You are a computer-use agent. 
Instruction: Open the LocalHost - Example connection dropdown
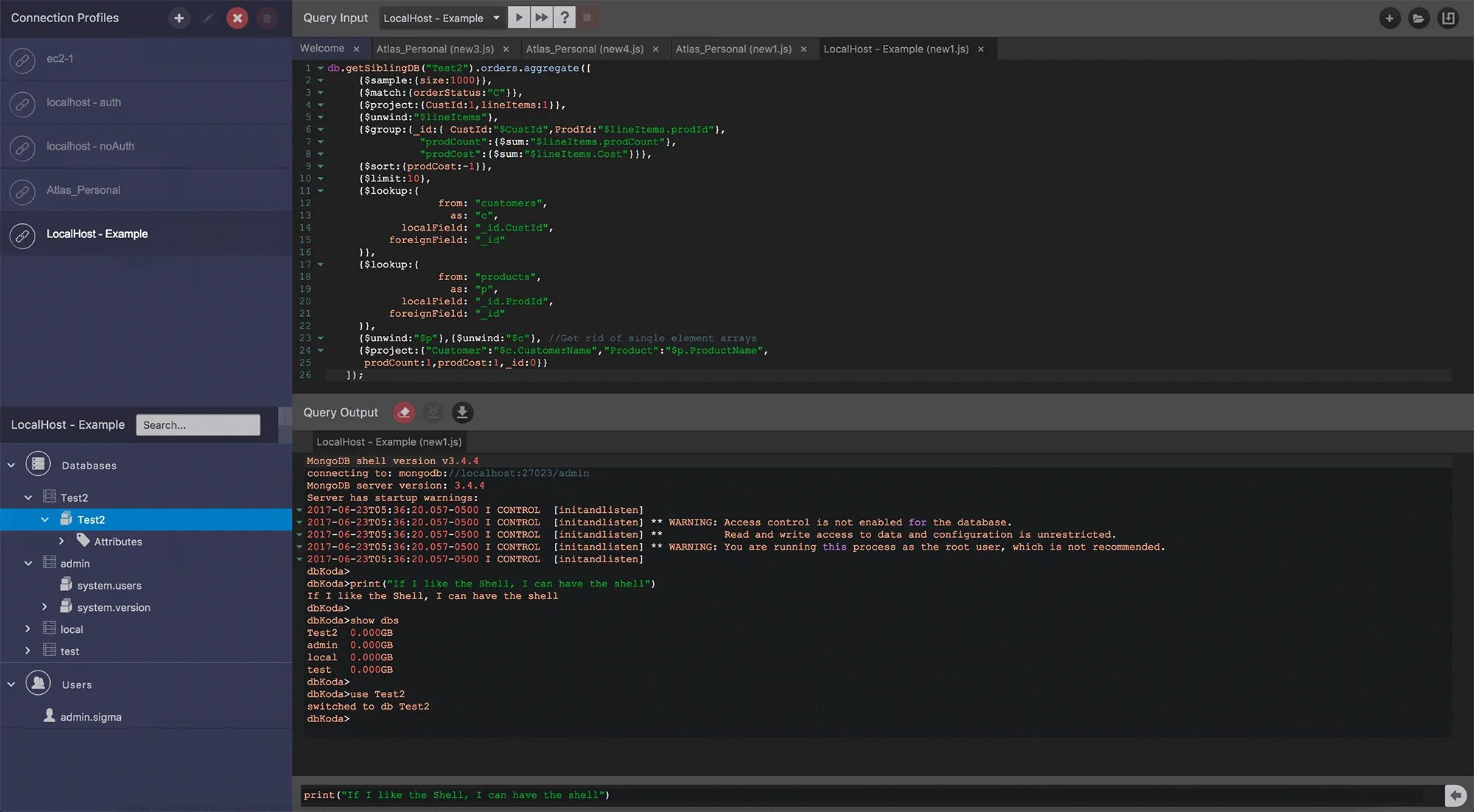(x=441, y=18)
